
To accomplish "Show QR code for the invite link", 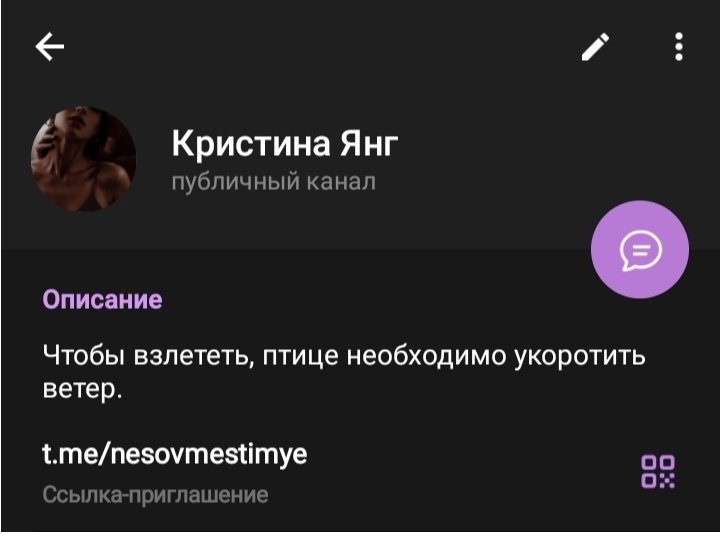I will pos(658,471).
